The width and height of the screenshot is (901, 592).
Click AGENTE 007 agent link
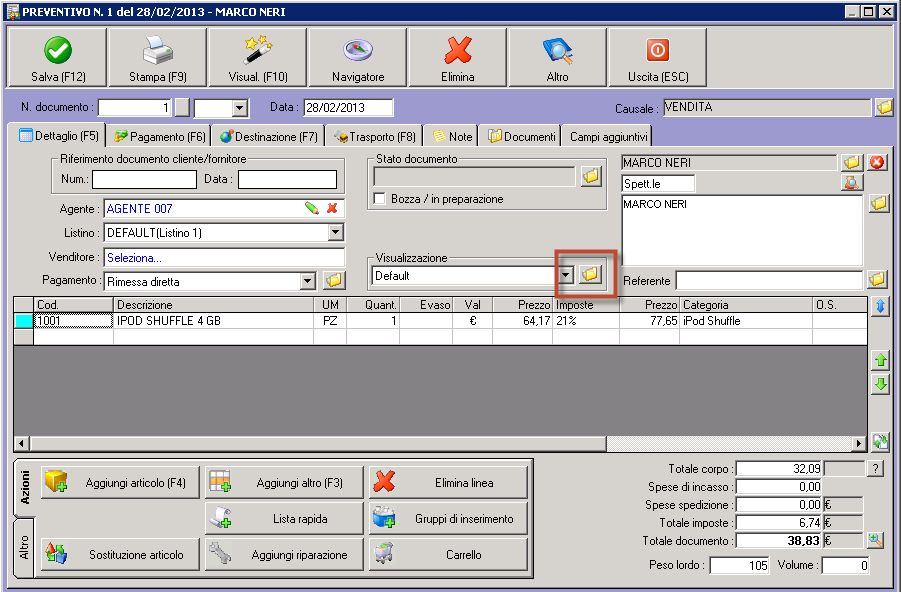139,209
